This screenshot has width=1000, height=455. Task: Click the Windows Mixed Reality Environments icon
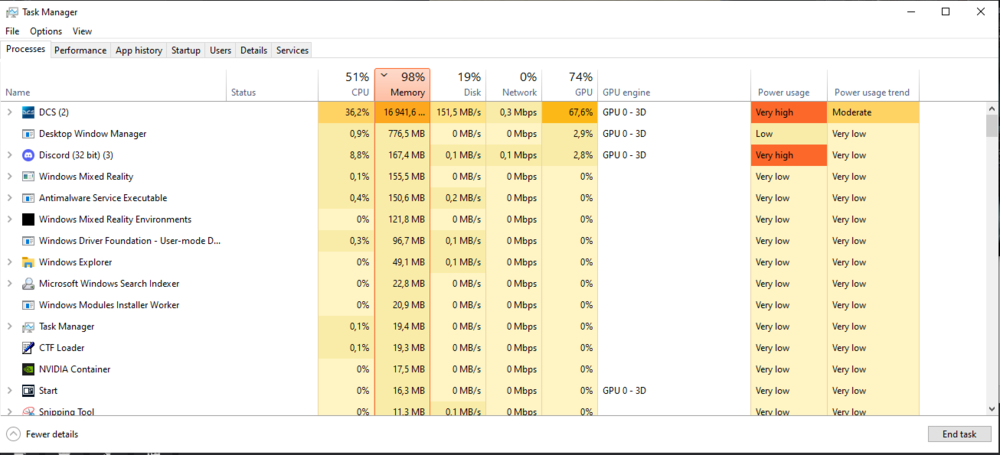pyautogui.click(x=28, y=219)
